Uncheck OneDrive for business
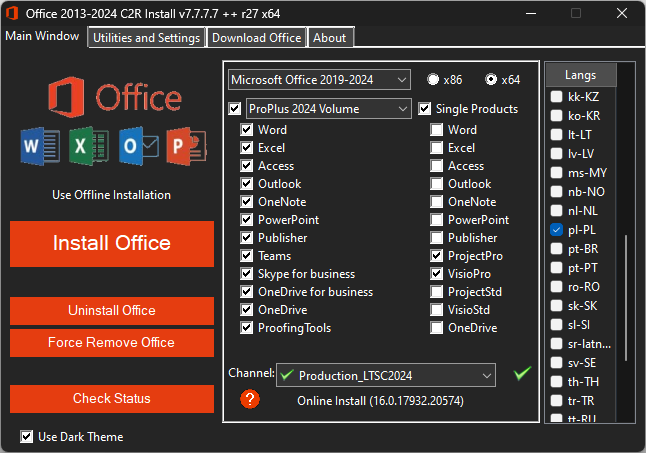Viewport: 646px width, 453px height. (246, 292)
